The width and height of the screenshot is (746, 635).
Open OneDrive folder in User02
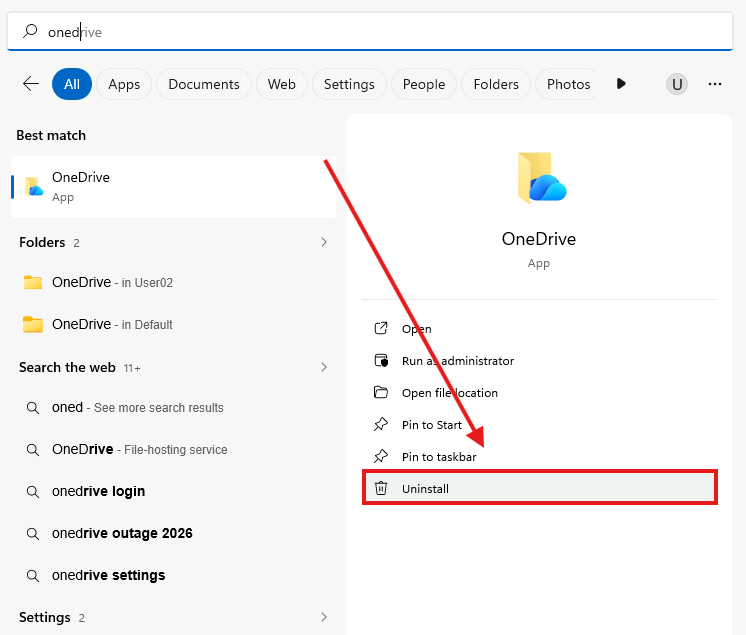173,283
